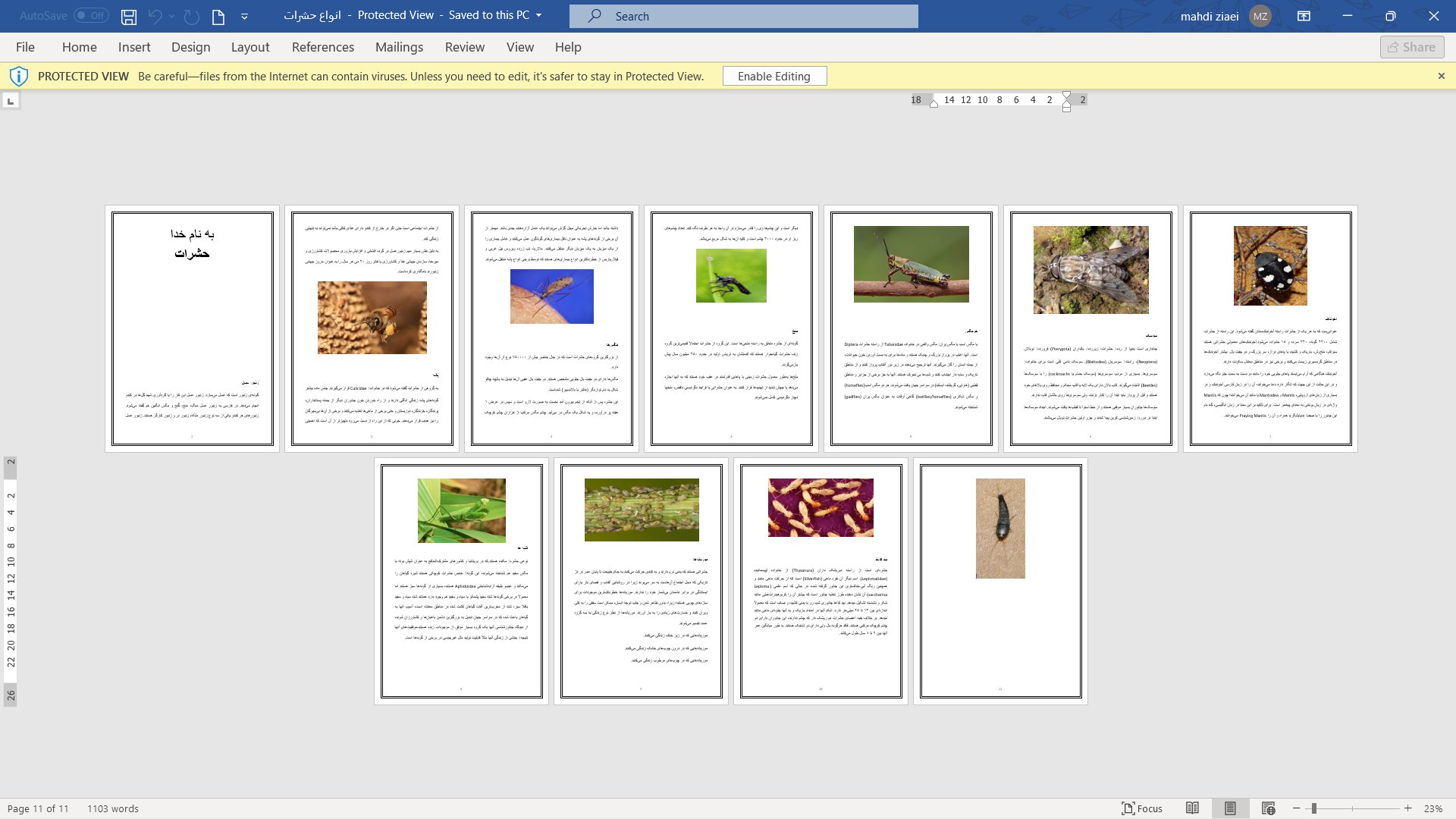
Task: Select the title page thumbnail
Action: pos(192,328)
